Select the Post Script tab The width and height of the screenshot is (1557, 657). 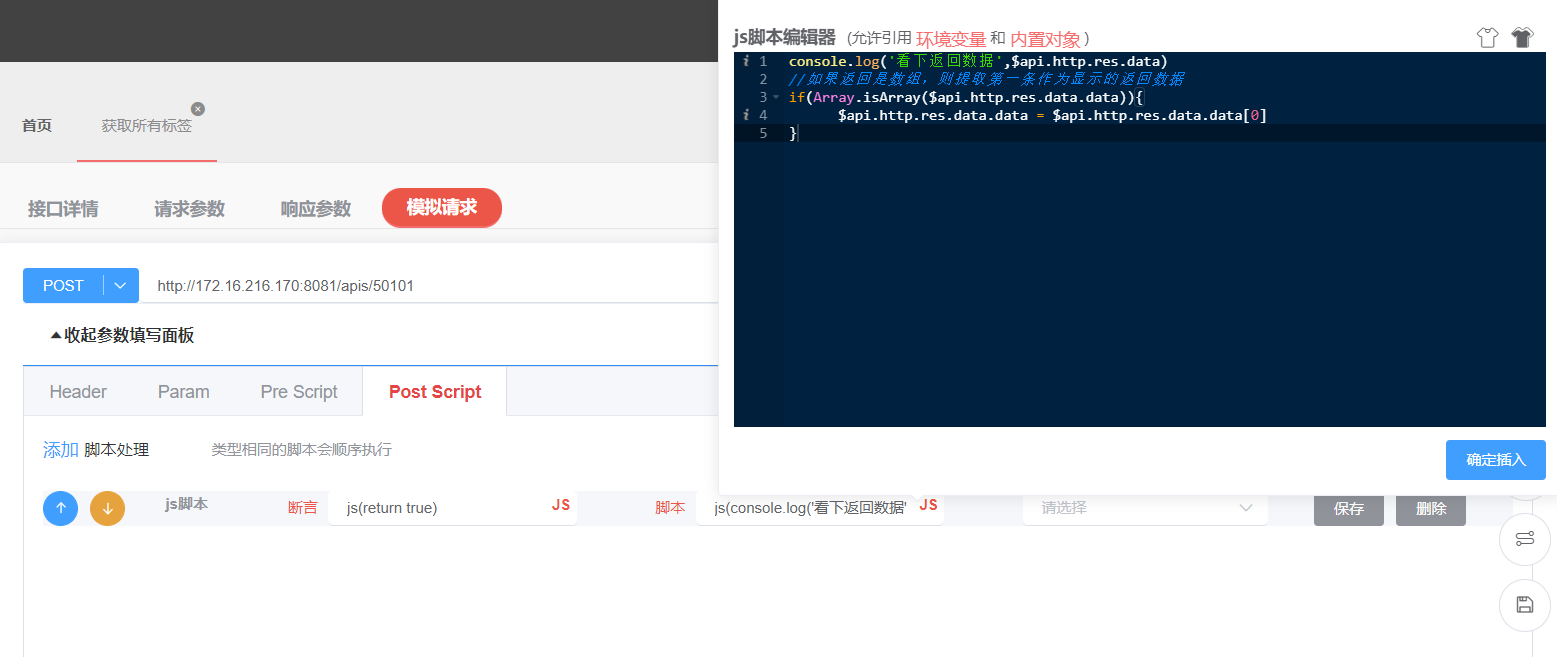[x=435, y=392]
